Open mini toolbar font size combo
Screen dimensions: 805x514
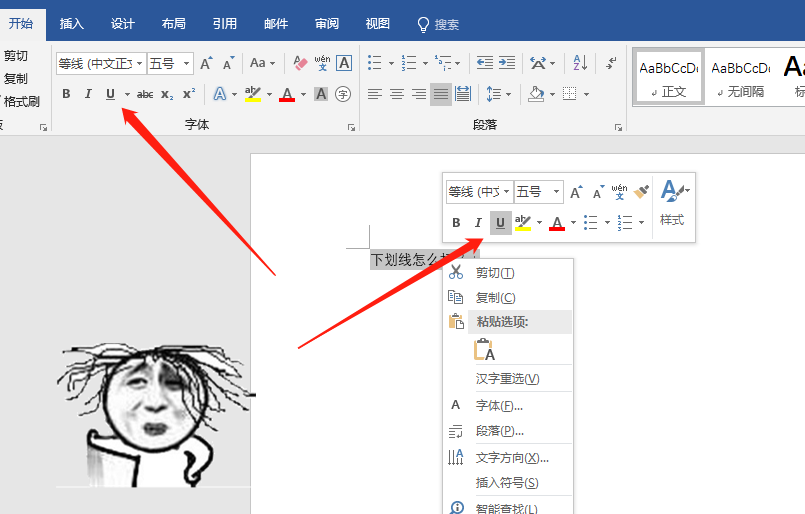539,192
